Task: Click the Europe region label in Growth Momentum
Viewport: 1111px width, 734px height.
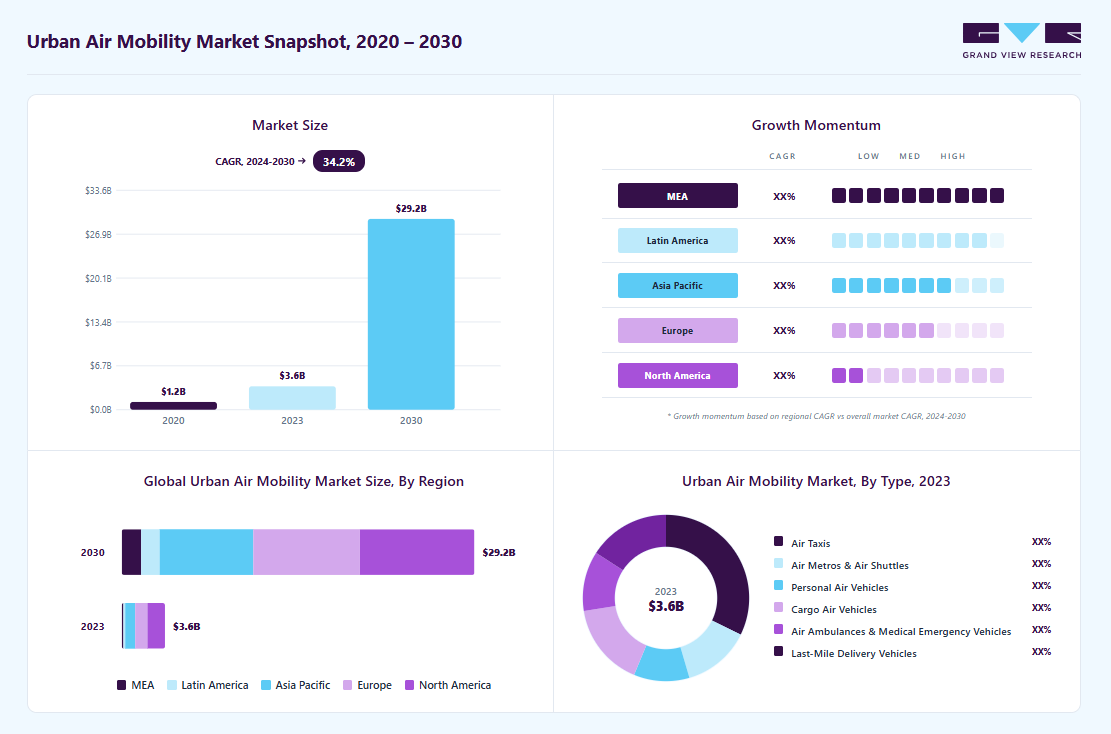Action: [x=677, y=330]
